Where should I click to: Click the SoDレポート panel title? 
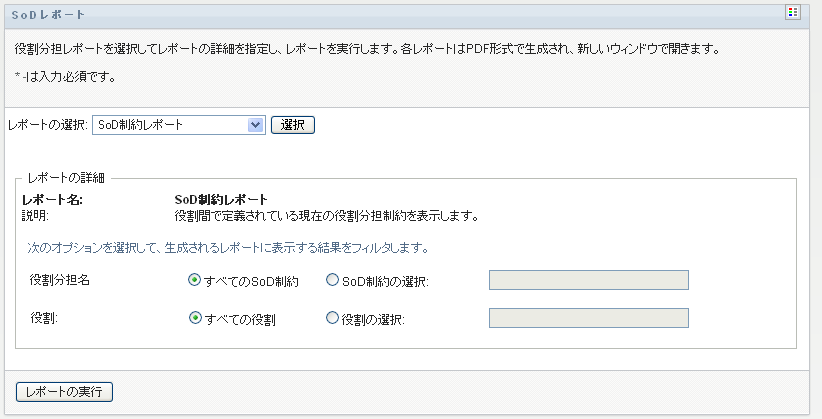[49, 15]
